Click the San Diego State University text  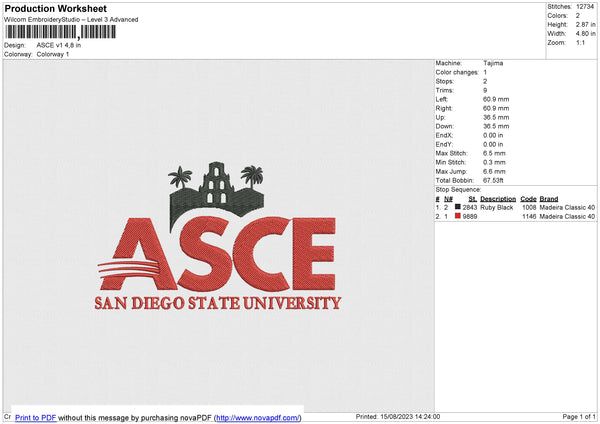[x=217, y=303]
